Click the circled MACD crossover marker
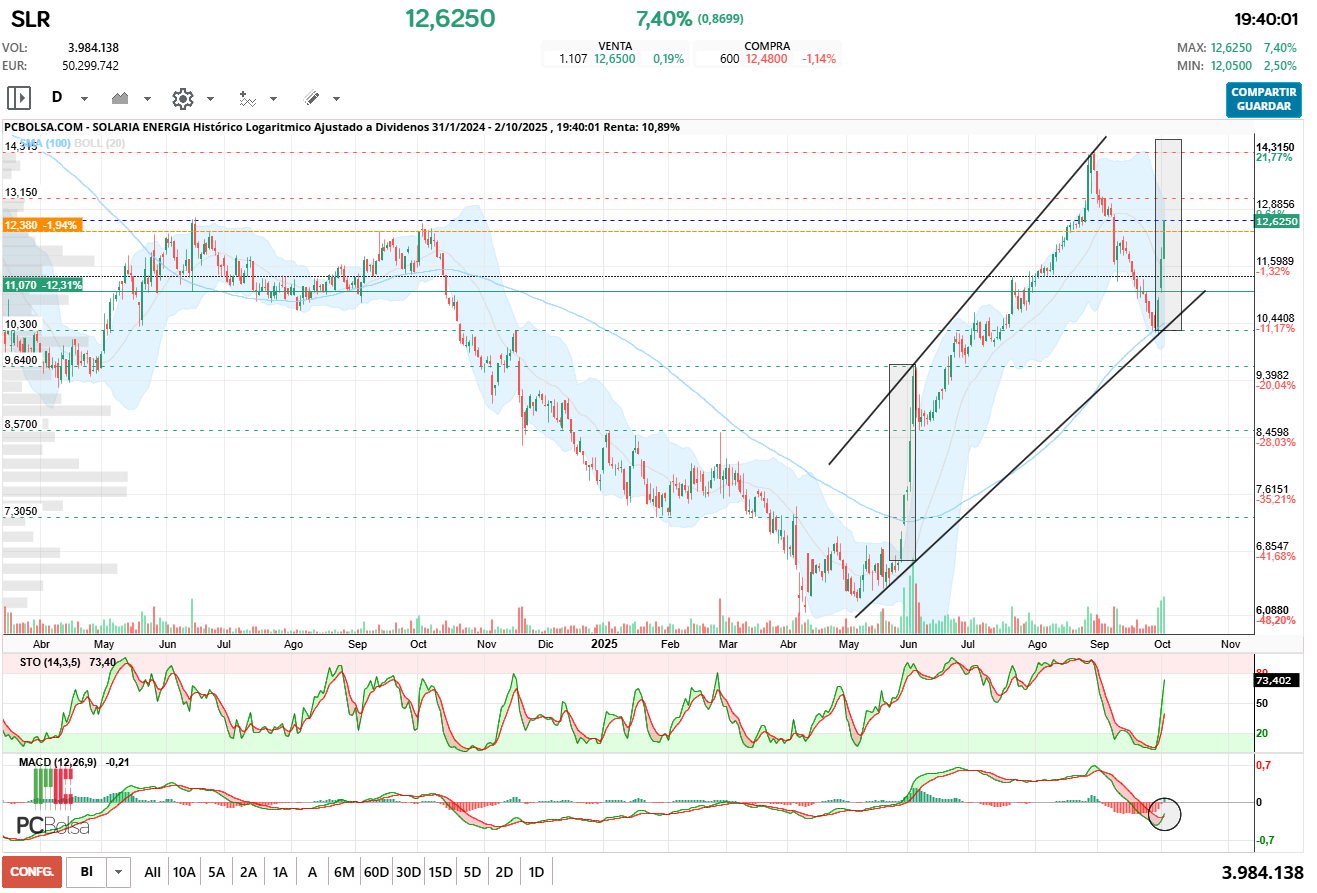Image resolution: width=1317 pixels, height=893 pixels. (x=1165, y=813)
